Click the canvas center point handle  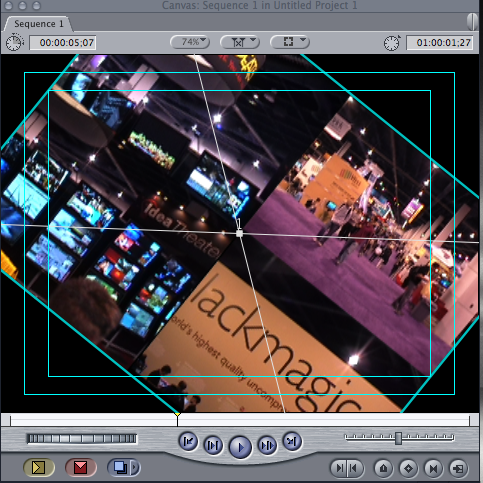tap(239, 233)
